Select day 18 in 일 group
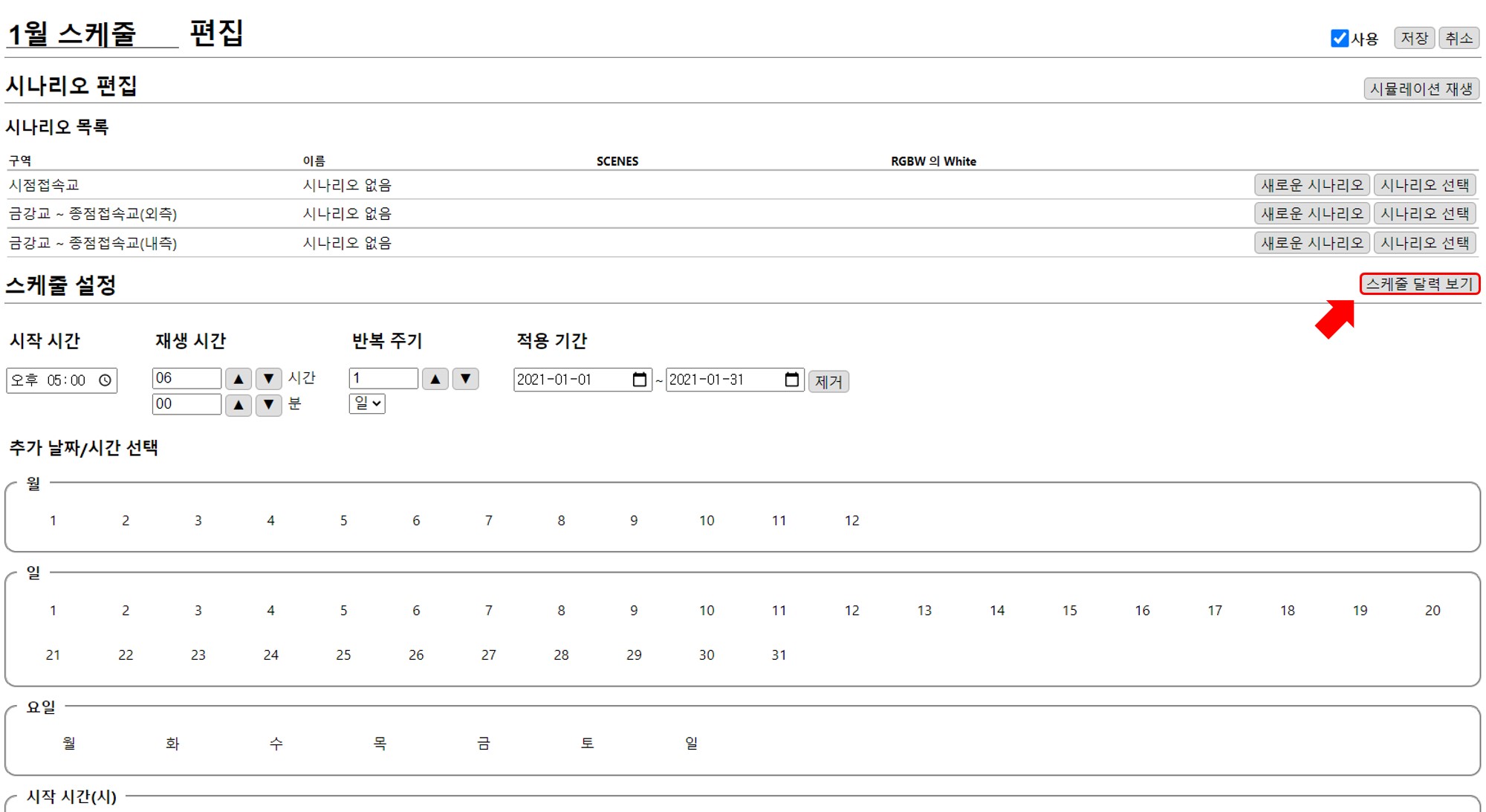 (1288, 611)
